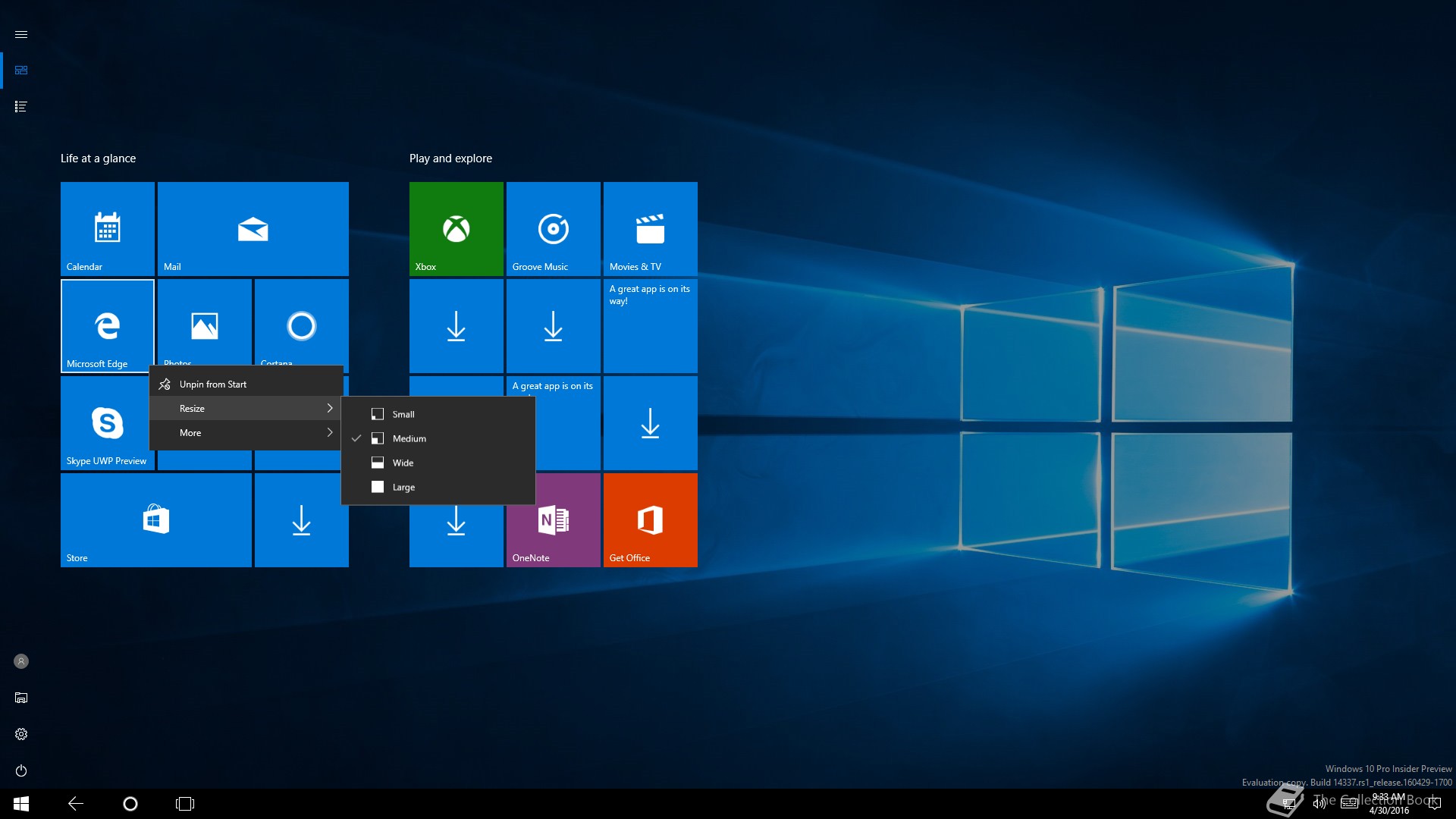Open the Calendar tile

coord(107,228)
